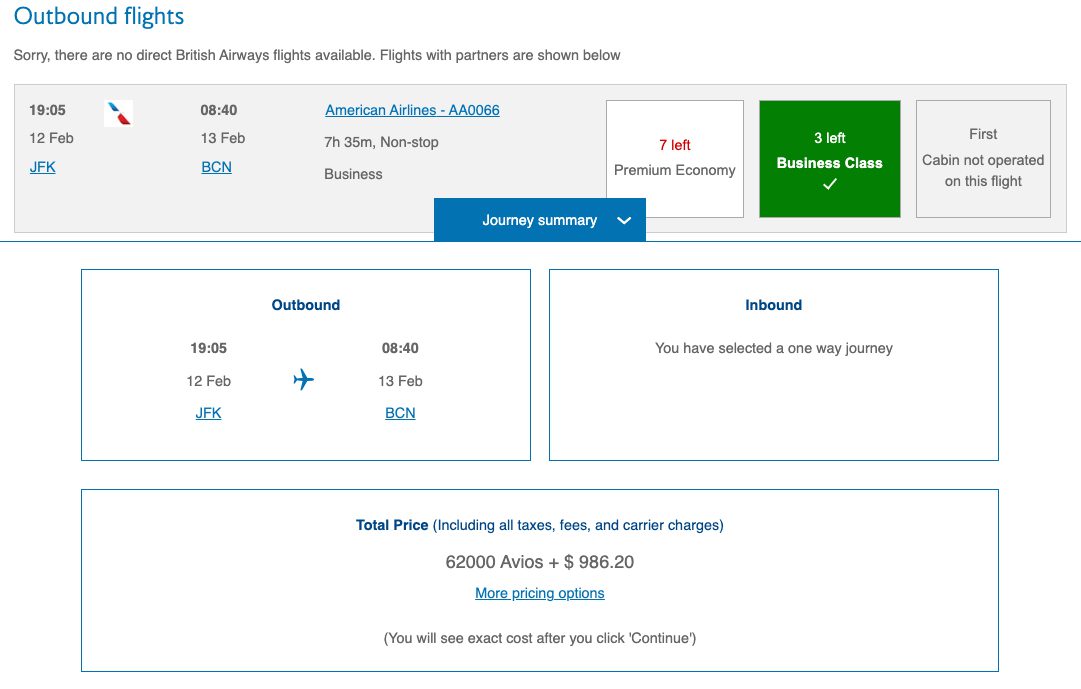Click the JFK airport link in the flight row

42,167
